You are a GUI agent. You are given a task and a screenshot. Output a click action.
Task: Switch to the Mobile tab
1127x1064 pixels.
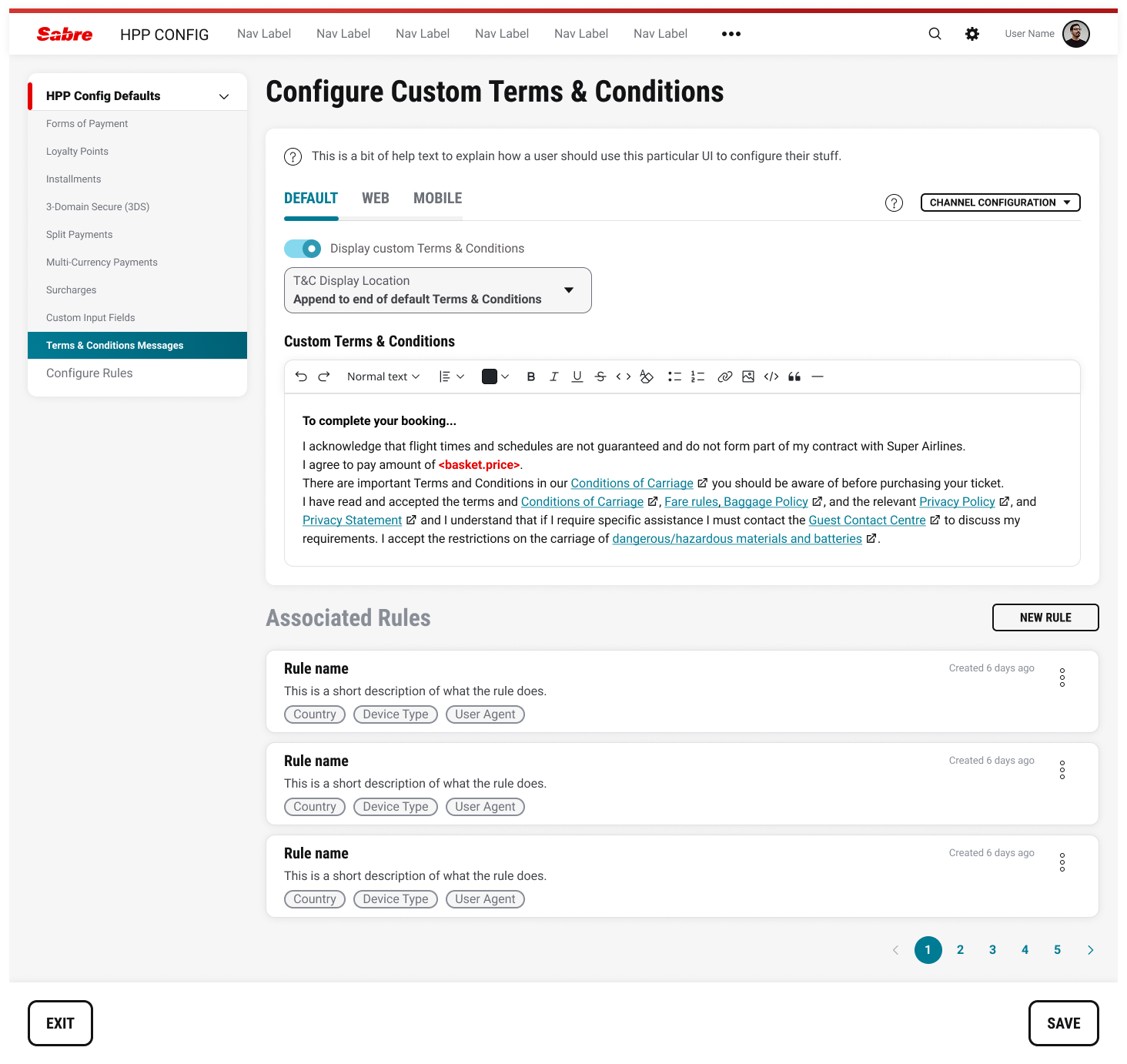(438, 199)
